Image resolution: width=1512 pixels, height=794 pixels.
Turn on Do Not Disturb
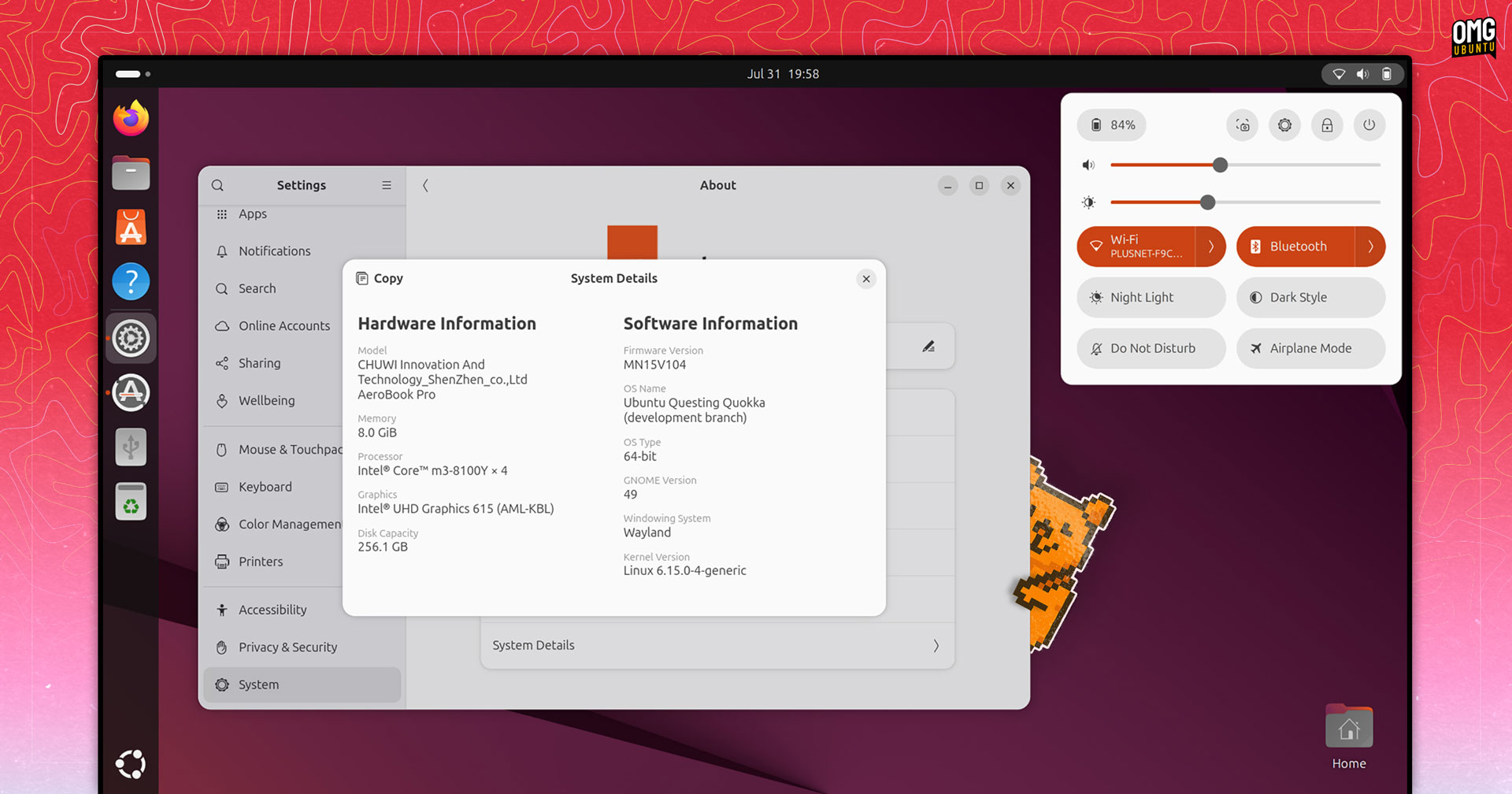(x=1151, y=348)
